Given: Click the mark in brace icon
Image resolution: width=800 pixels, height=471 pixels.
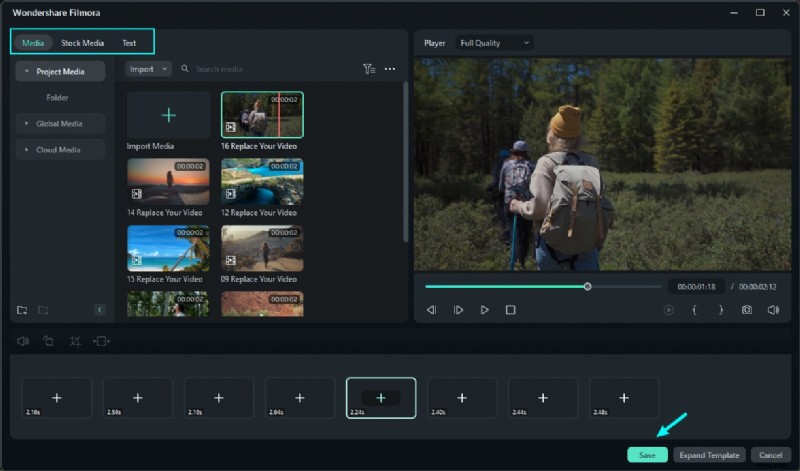Looking at the screenshot, I should tap(694, 310).
